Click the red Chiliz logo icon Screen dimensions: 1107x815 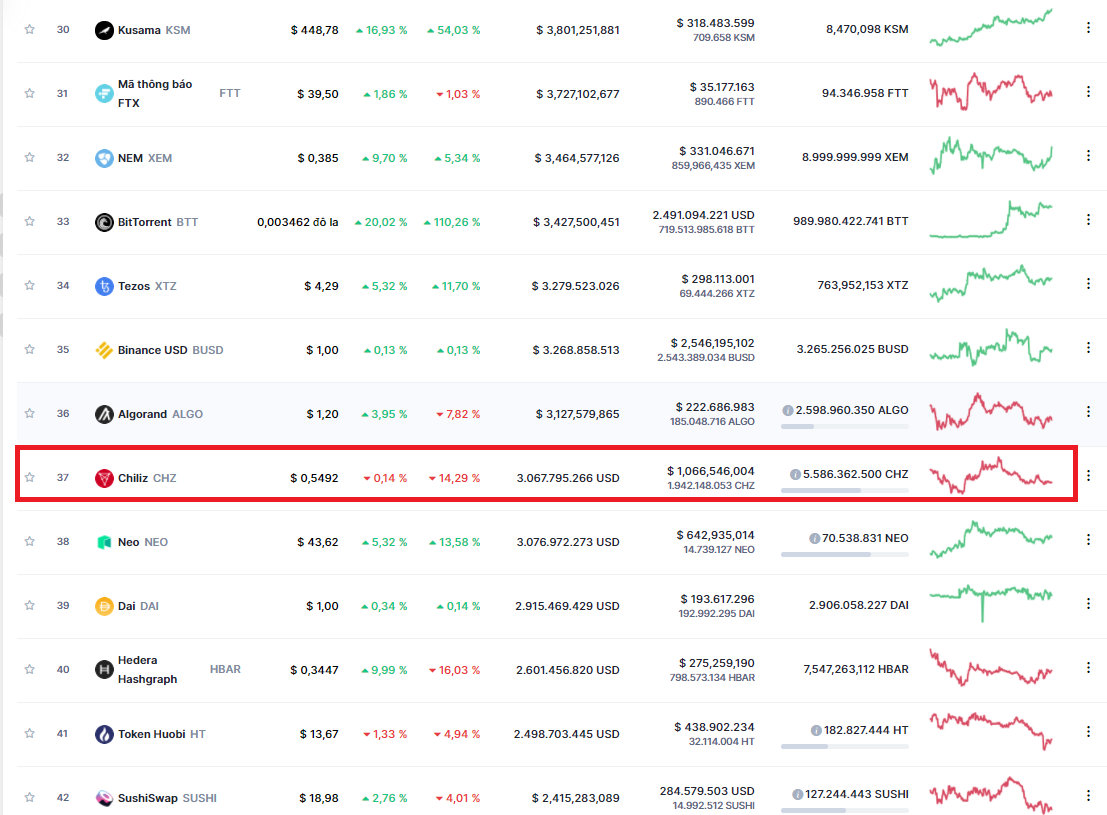click(x=104, y=478)
